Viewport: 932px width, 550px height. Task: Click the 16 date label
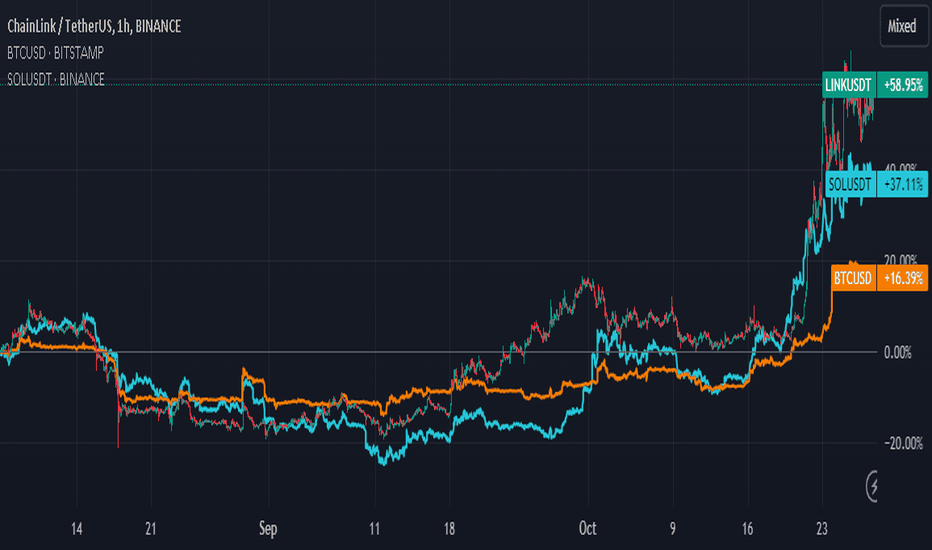748,529
